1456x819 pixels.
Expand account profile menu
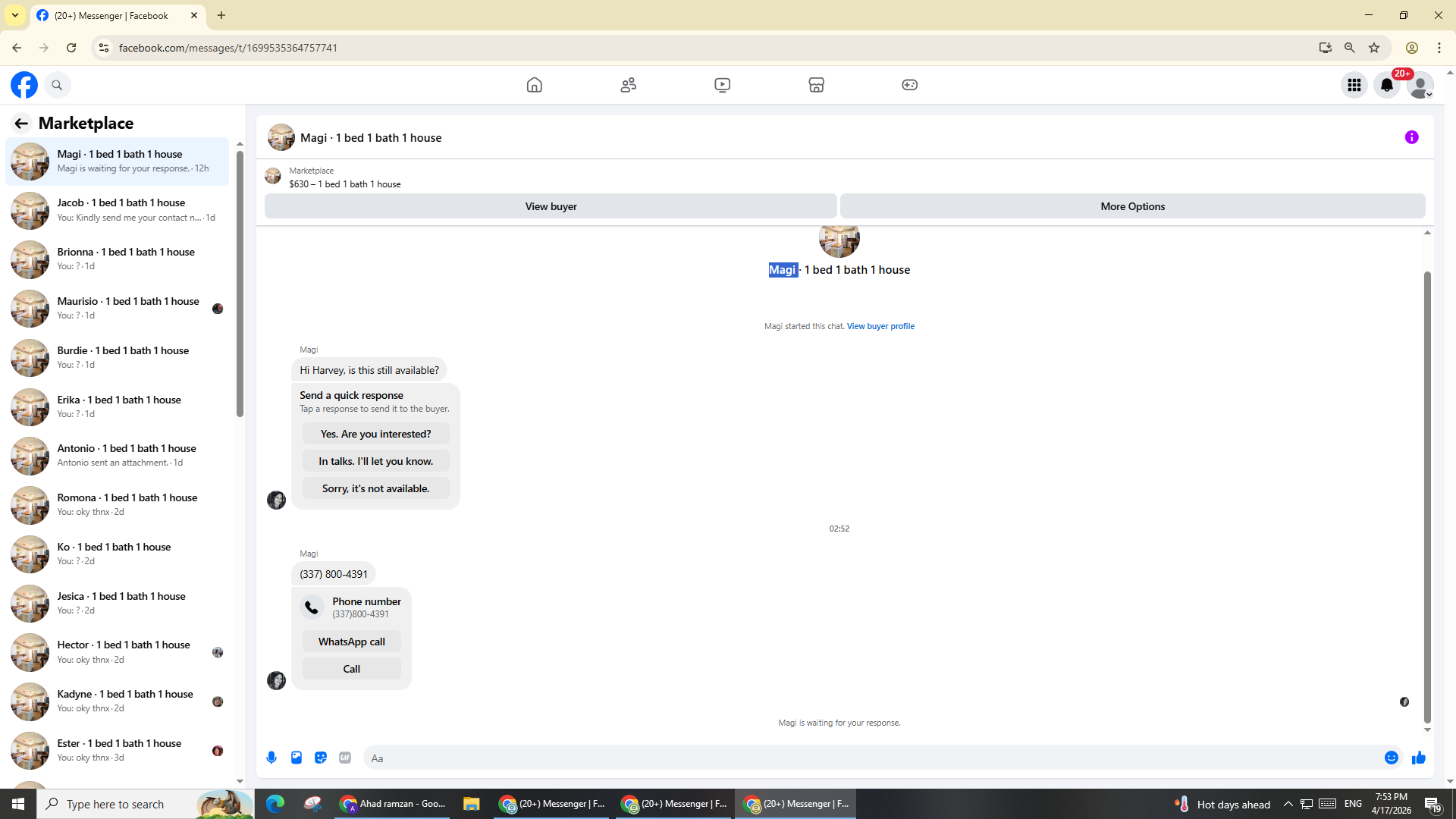coord(1420,85)
